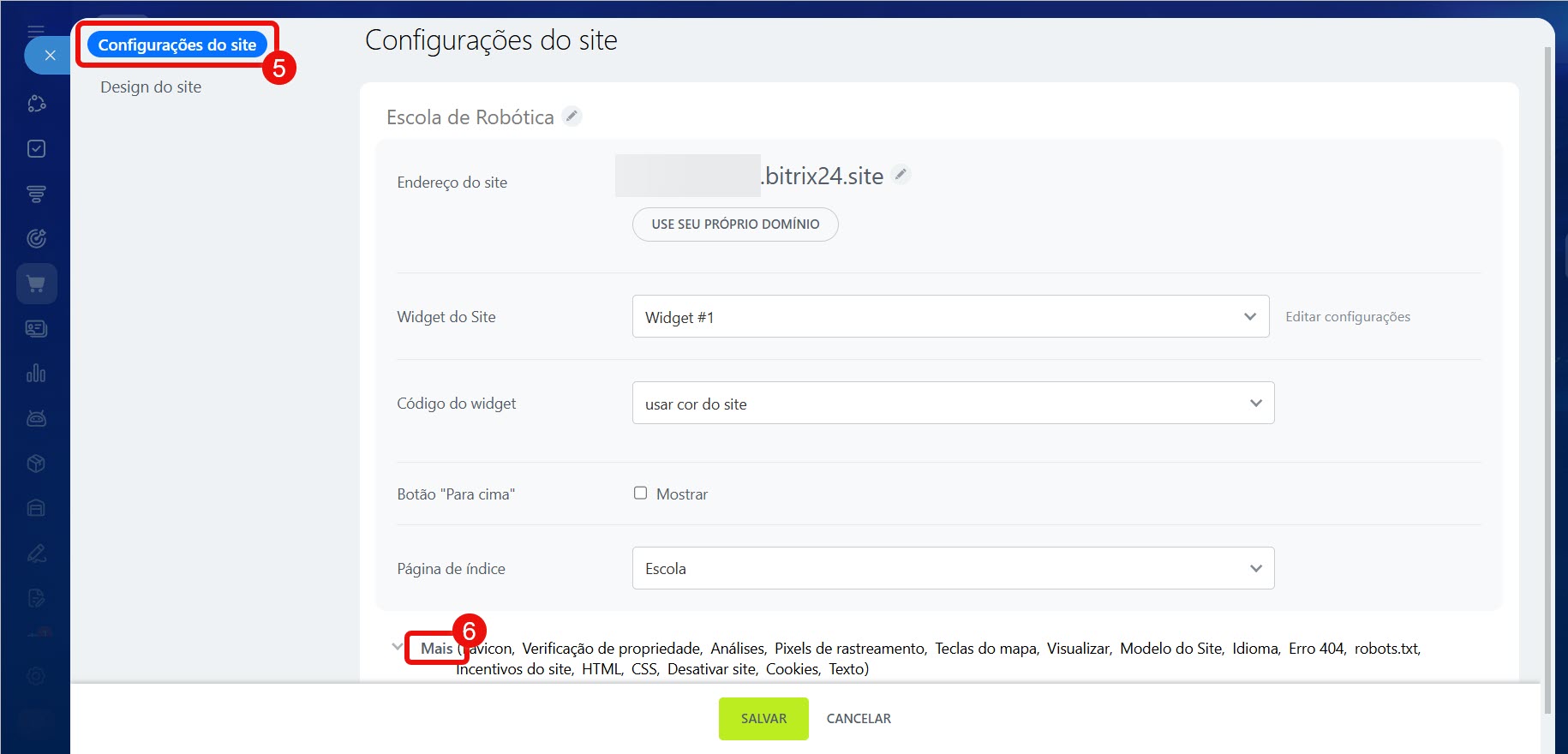
Task: Click pencil icon next to bitrix24.site address
Action: [x=901, y=175]
